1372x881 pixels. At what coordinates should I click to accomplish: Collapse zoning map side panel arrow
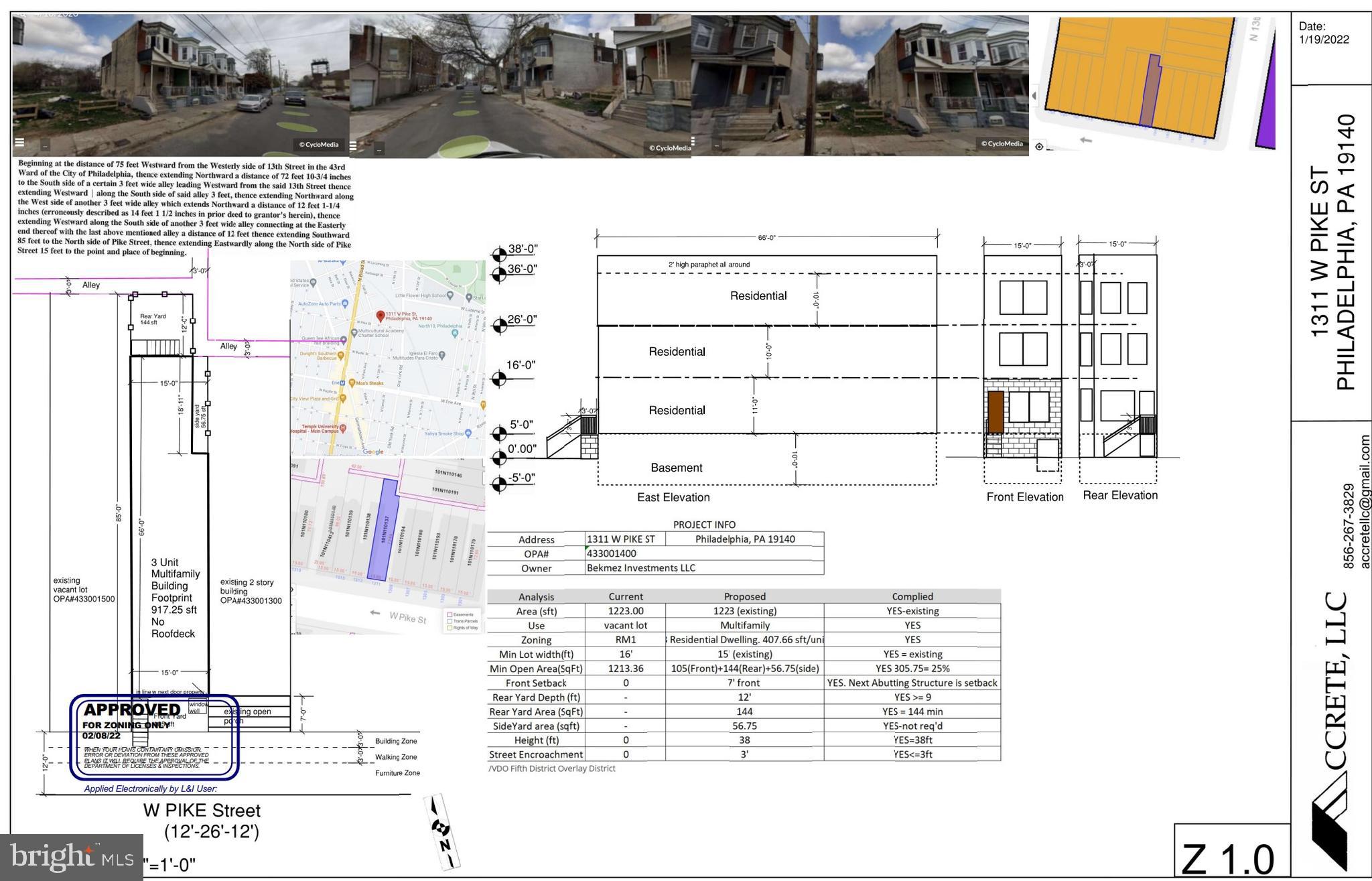coord(1034,96)
